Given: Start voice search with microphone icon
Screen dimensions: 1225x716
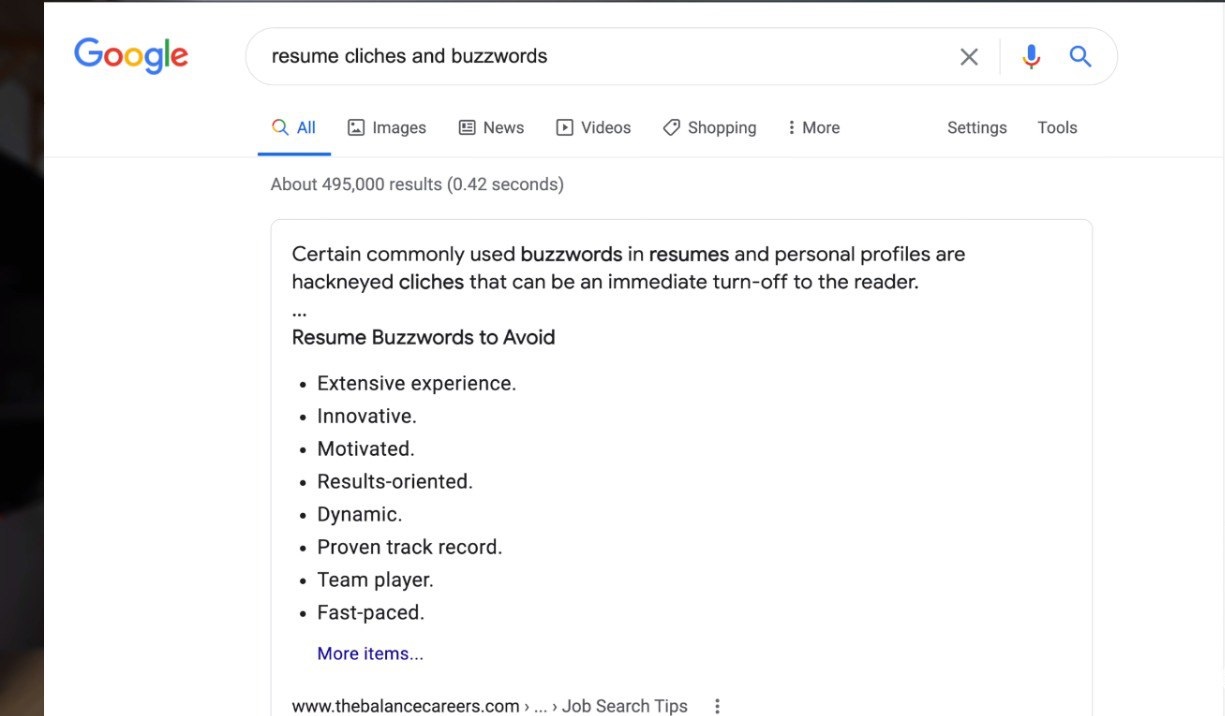Looking at the screenshot, I should (x=1031, y=57).
